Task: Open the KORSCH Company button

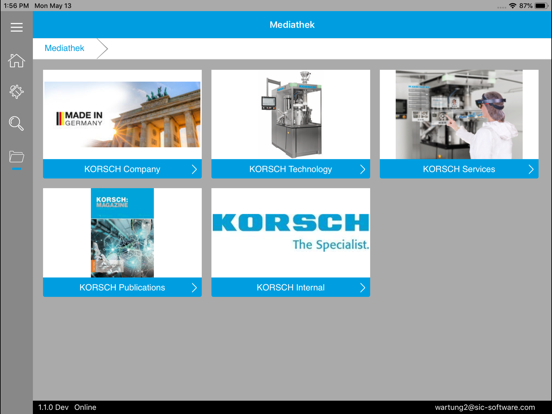Action: click(122, 169)
